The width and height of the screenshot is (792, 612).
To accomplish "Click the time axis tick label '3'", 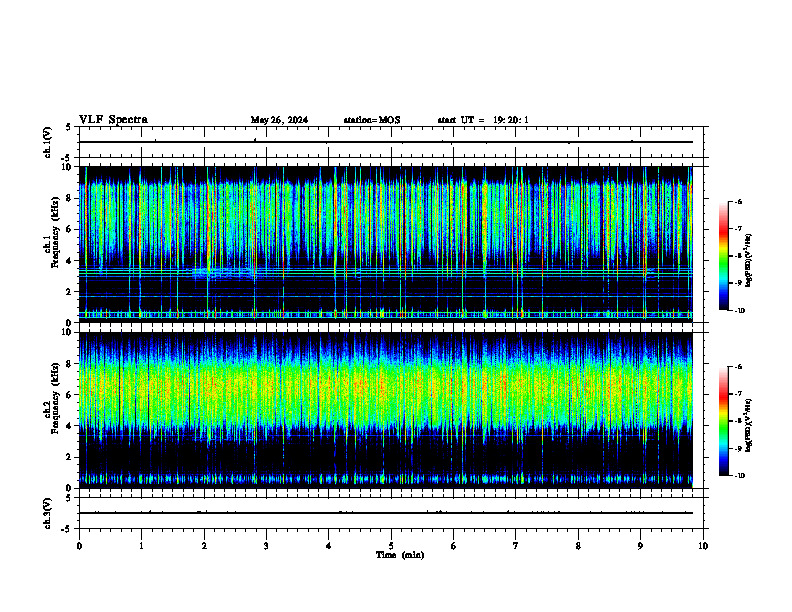I will 266,546.
